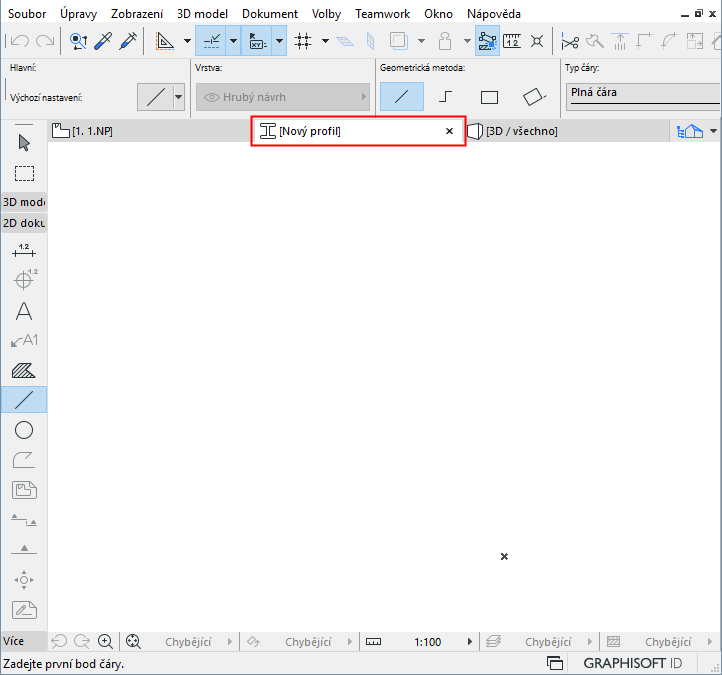Select the Dimension tool

[24, 250]
